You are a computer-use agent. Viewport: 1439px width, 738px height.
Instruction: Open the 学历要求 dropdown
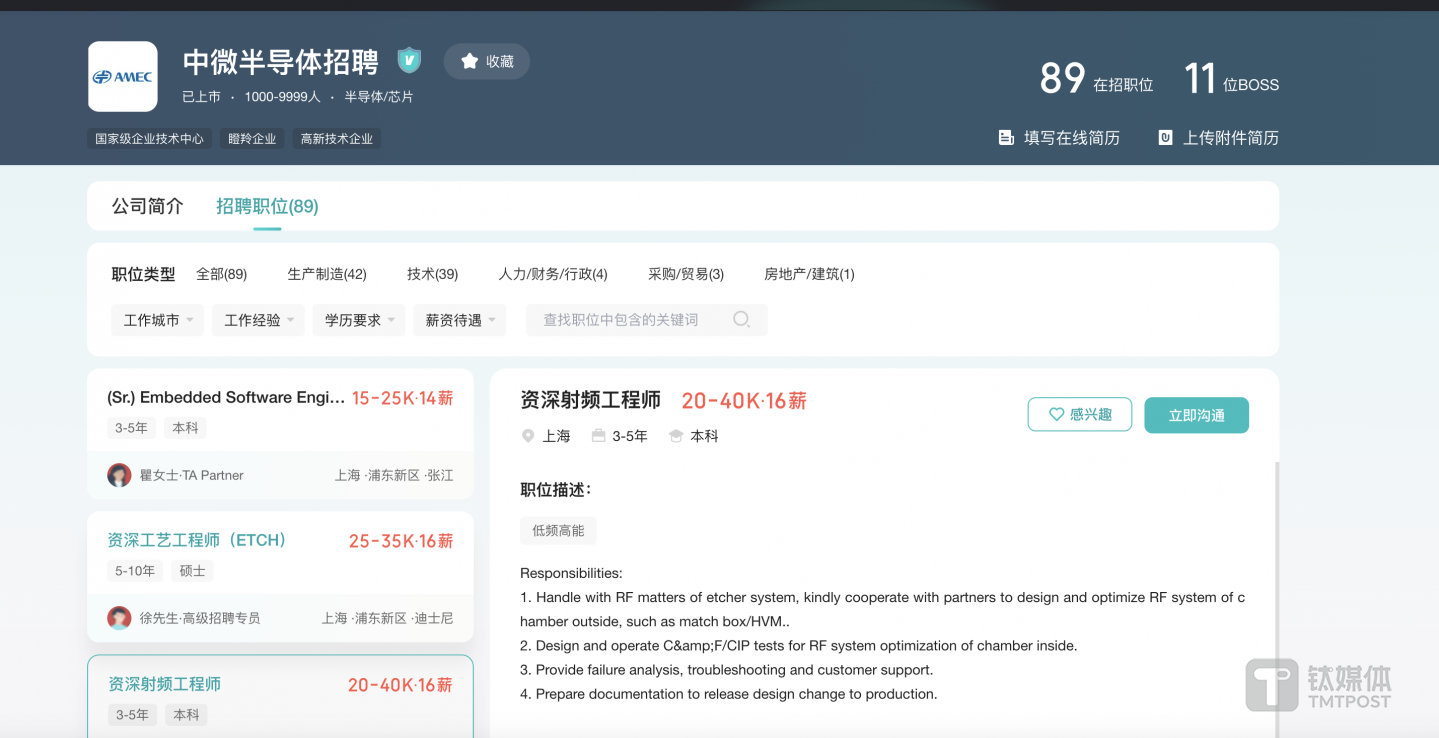tap(359, 320)
